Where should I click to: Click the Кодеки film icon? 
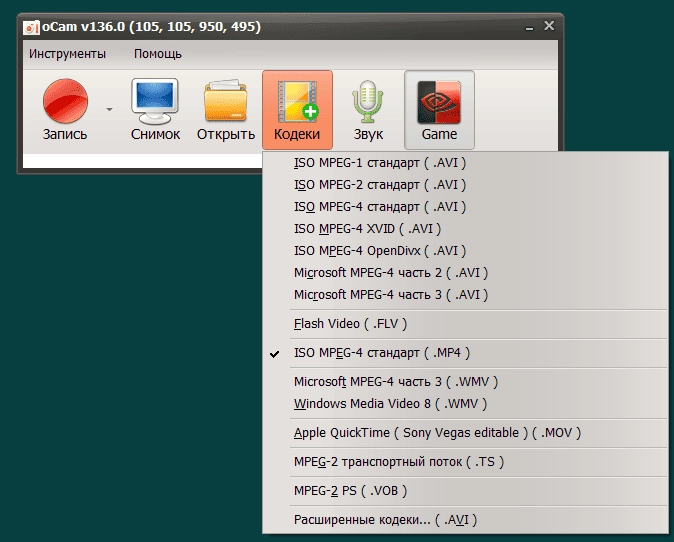pyautogui.click(x=297, y=110)
